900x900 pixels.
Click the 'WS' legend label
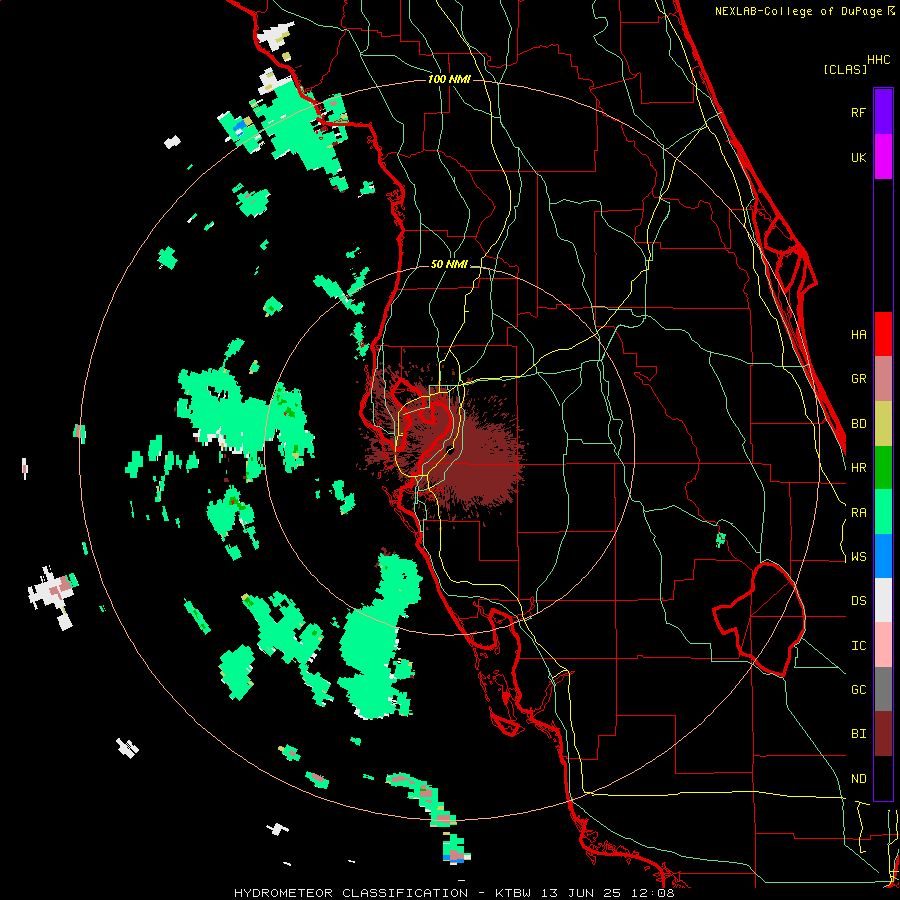(x=859, y=556)
